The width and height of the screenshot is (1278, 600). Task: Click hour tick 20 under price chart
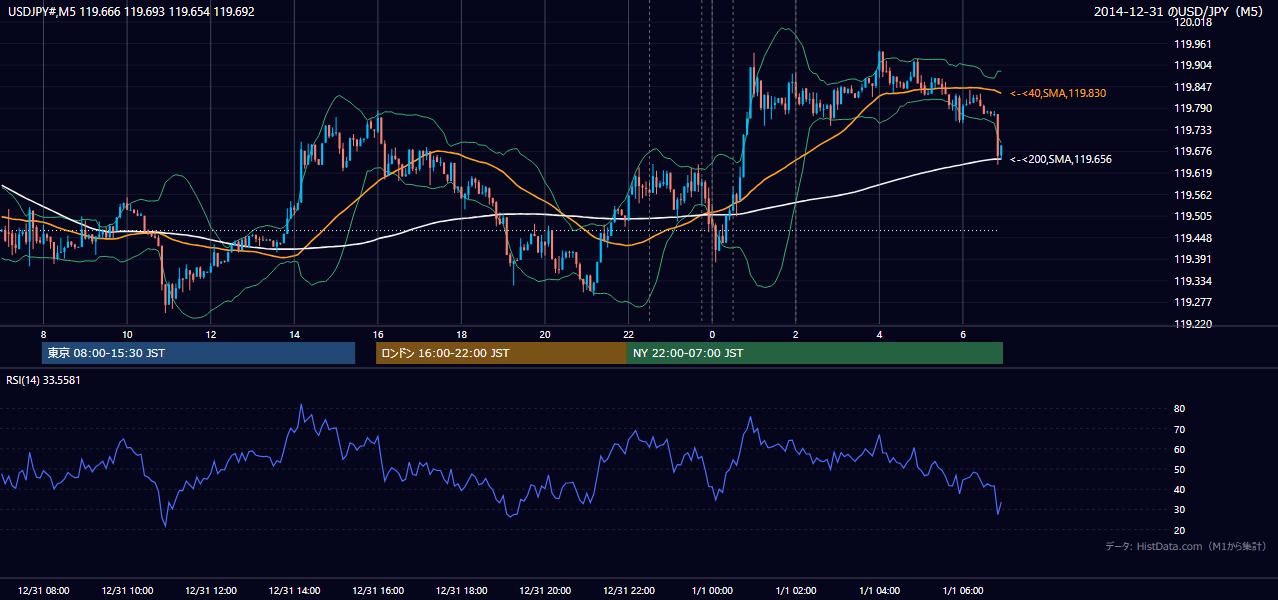544,333
